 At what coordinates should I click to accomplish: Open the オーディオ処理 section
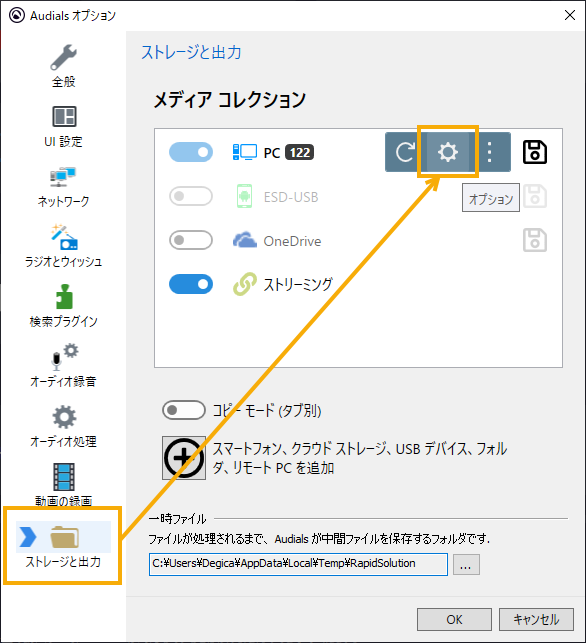click(64, 426)
